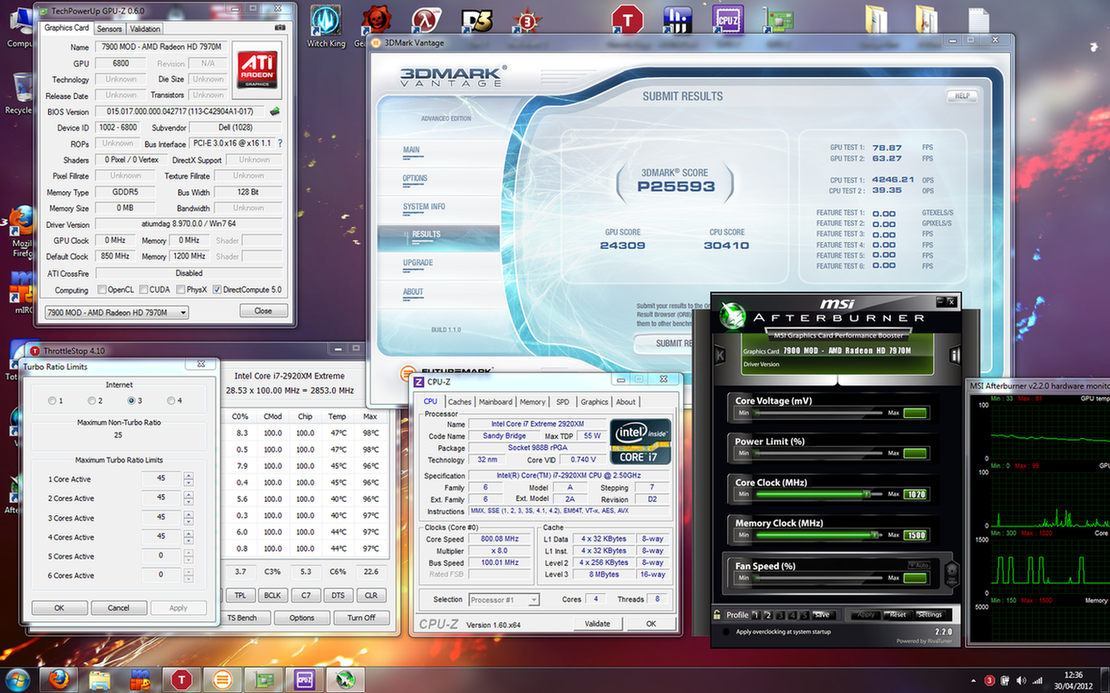Viewport: 1110px width, 693px height.
Task: Click the Help button in 3DMark Vantage
Action: [962, 96]
